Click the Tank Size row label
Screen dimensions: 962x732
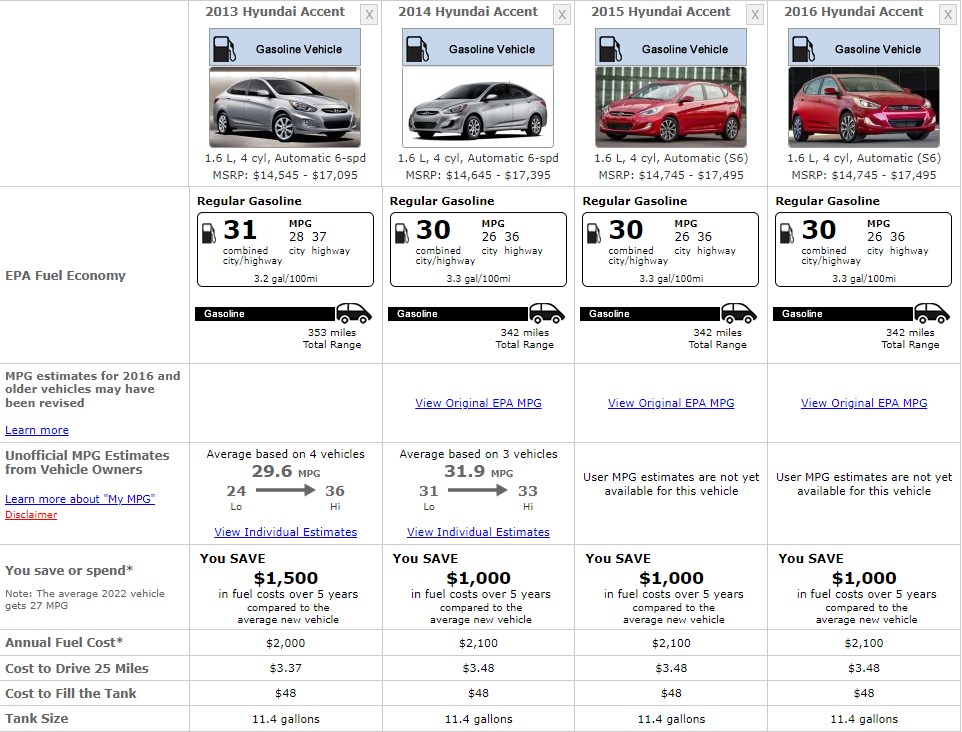[37, 719]
